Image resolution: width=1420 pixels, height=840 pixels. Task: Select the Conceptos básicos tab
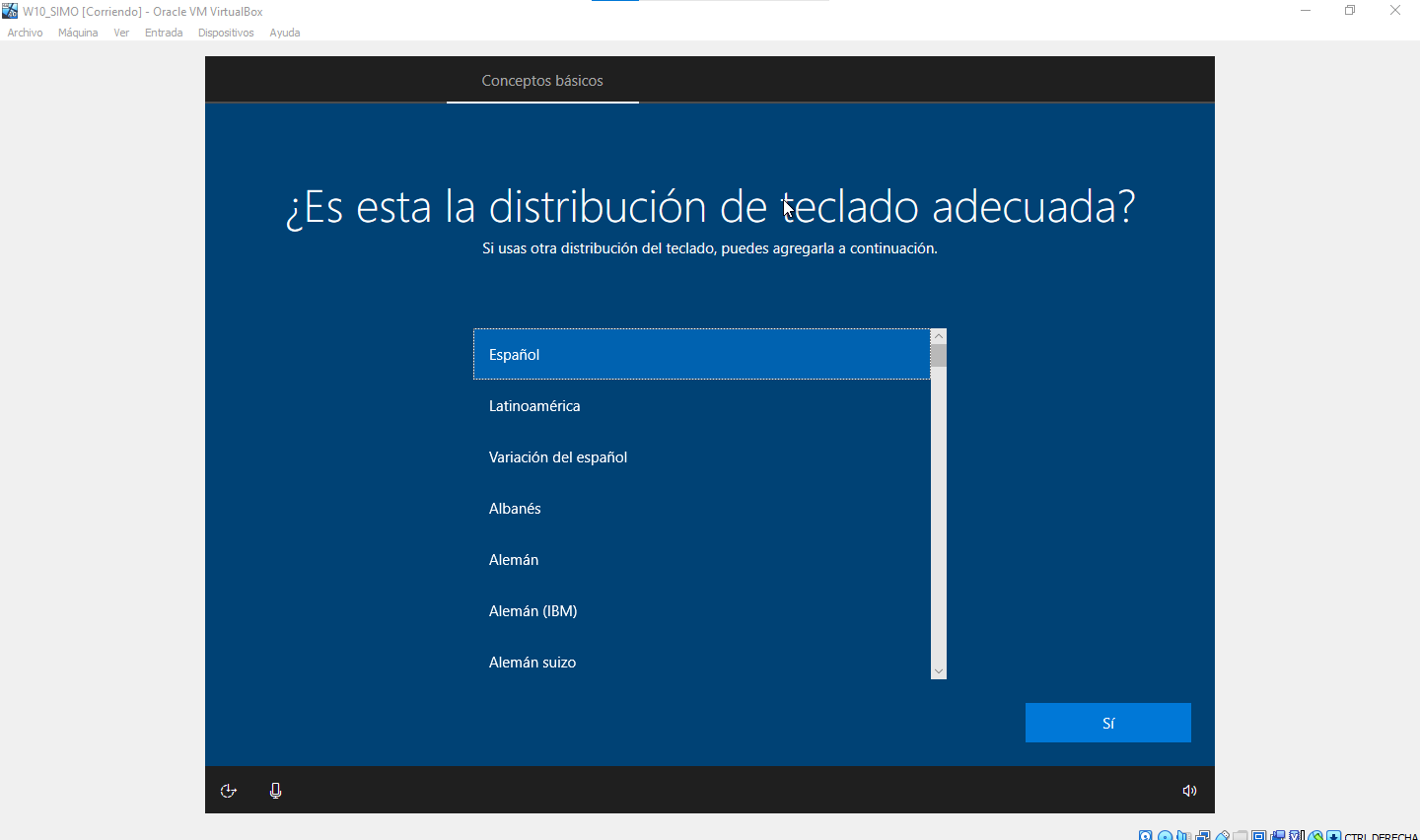tap(542, 81)
